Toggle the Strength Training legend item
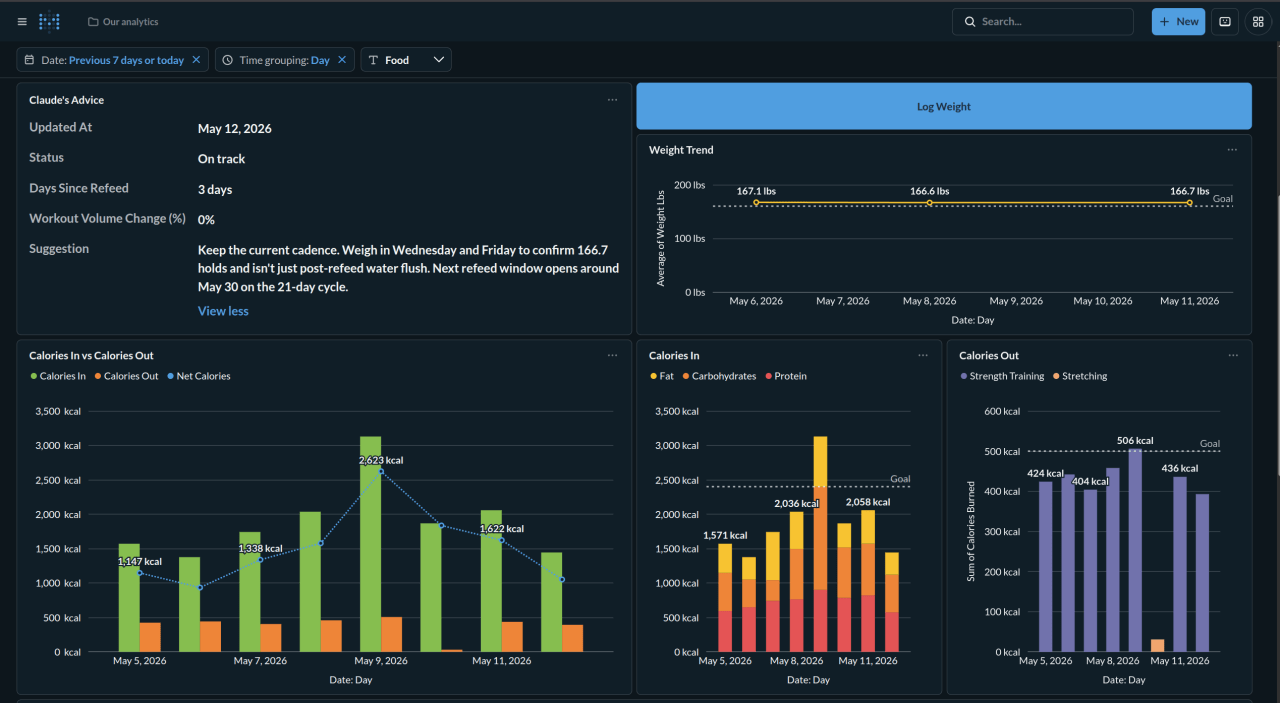 click(x=1001, y=376)
